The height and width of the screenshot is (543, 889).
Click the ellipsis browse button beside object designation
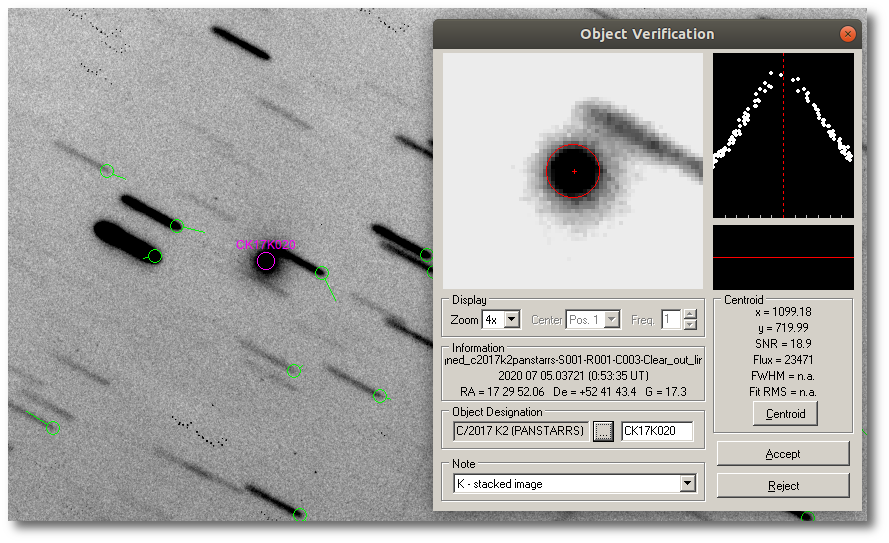coord(603,431)
